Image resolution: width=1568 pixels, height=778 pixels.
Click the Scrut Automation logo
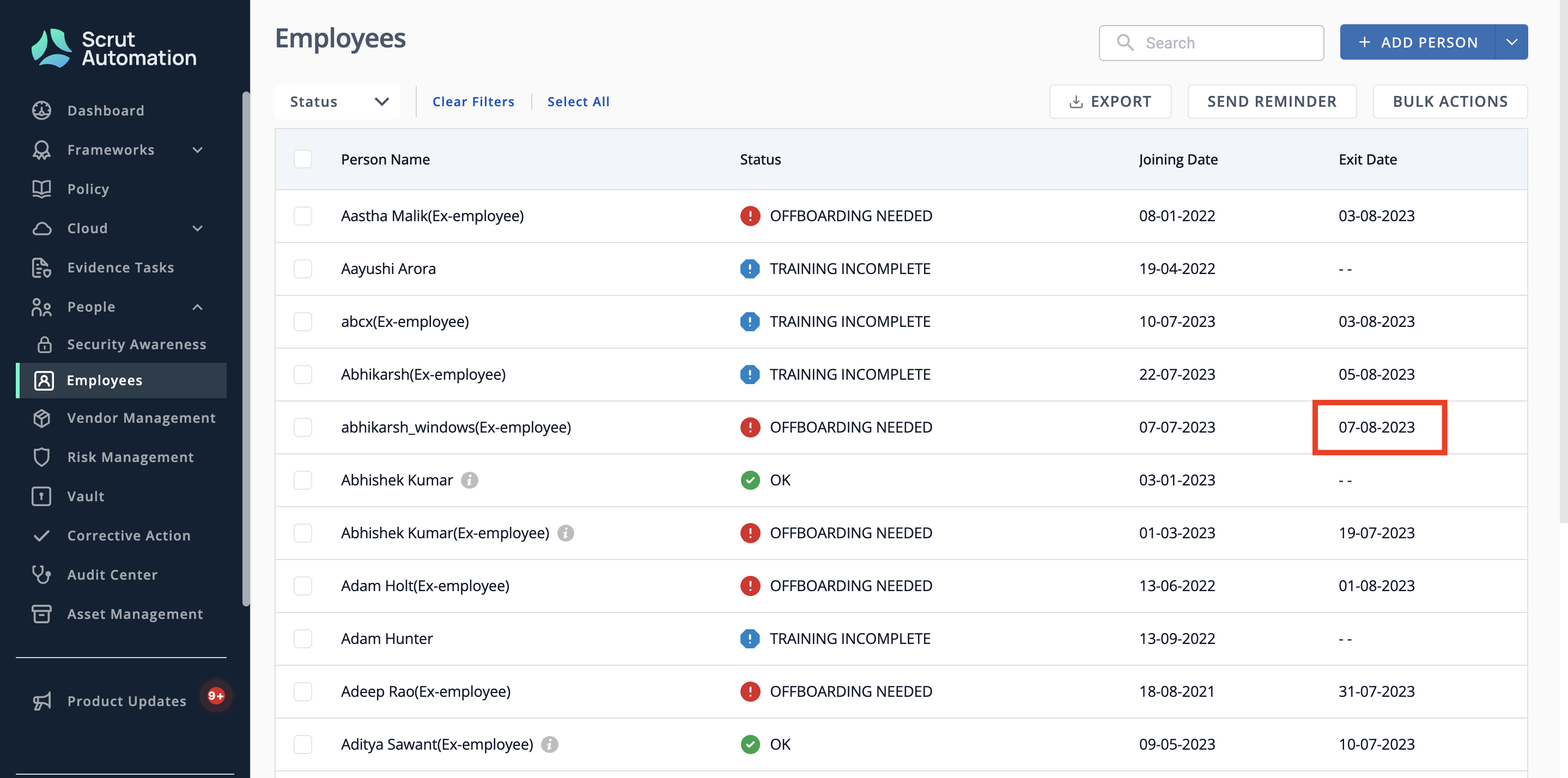114,48
